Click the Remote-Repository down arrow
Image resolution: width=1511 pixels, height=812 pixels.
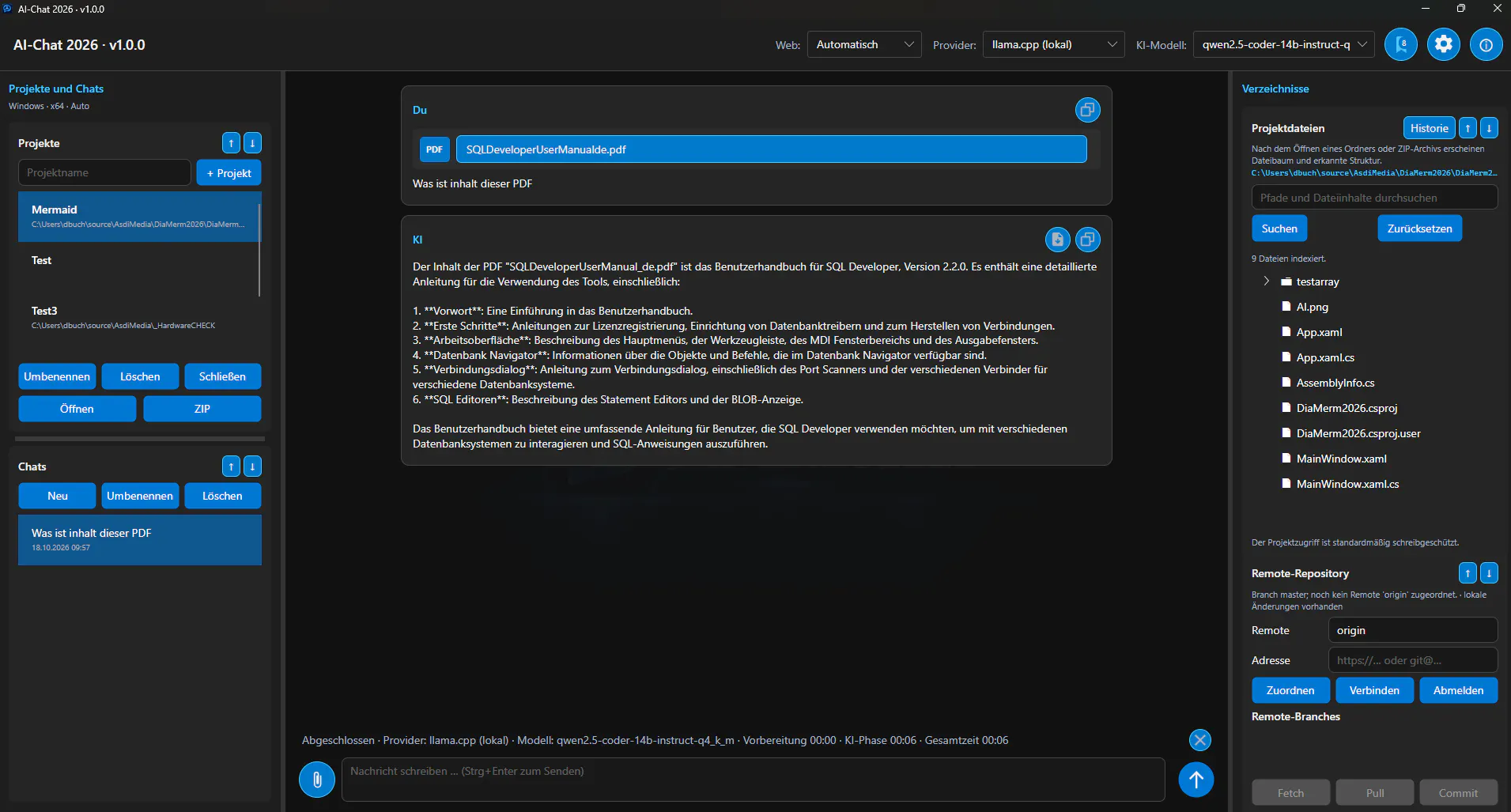(1489, 573)
